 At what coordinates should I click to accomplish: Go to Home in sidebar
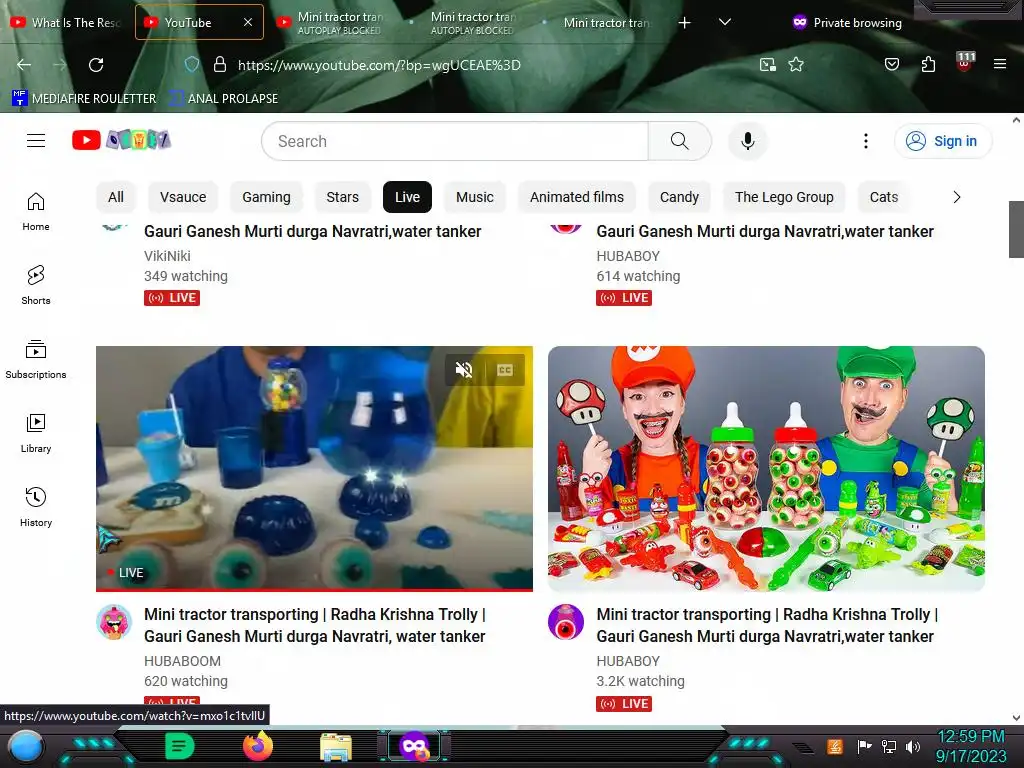tap(36, 212)
